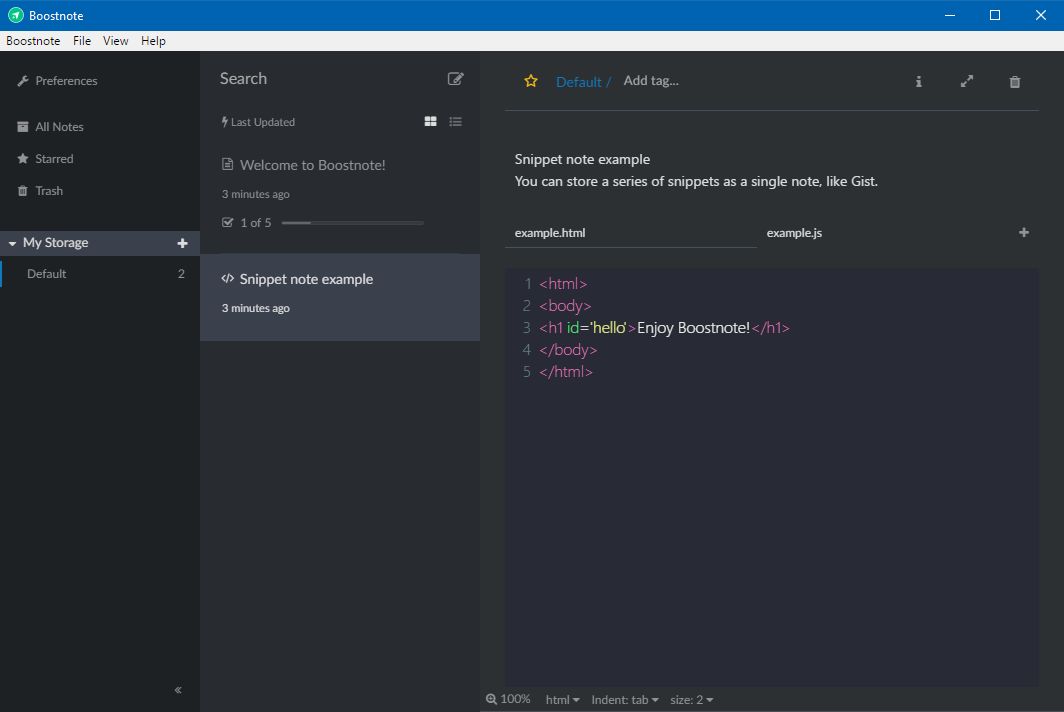Focus the Search field
Screen dimensions: 1064x712
coord(326,79)
